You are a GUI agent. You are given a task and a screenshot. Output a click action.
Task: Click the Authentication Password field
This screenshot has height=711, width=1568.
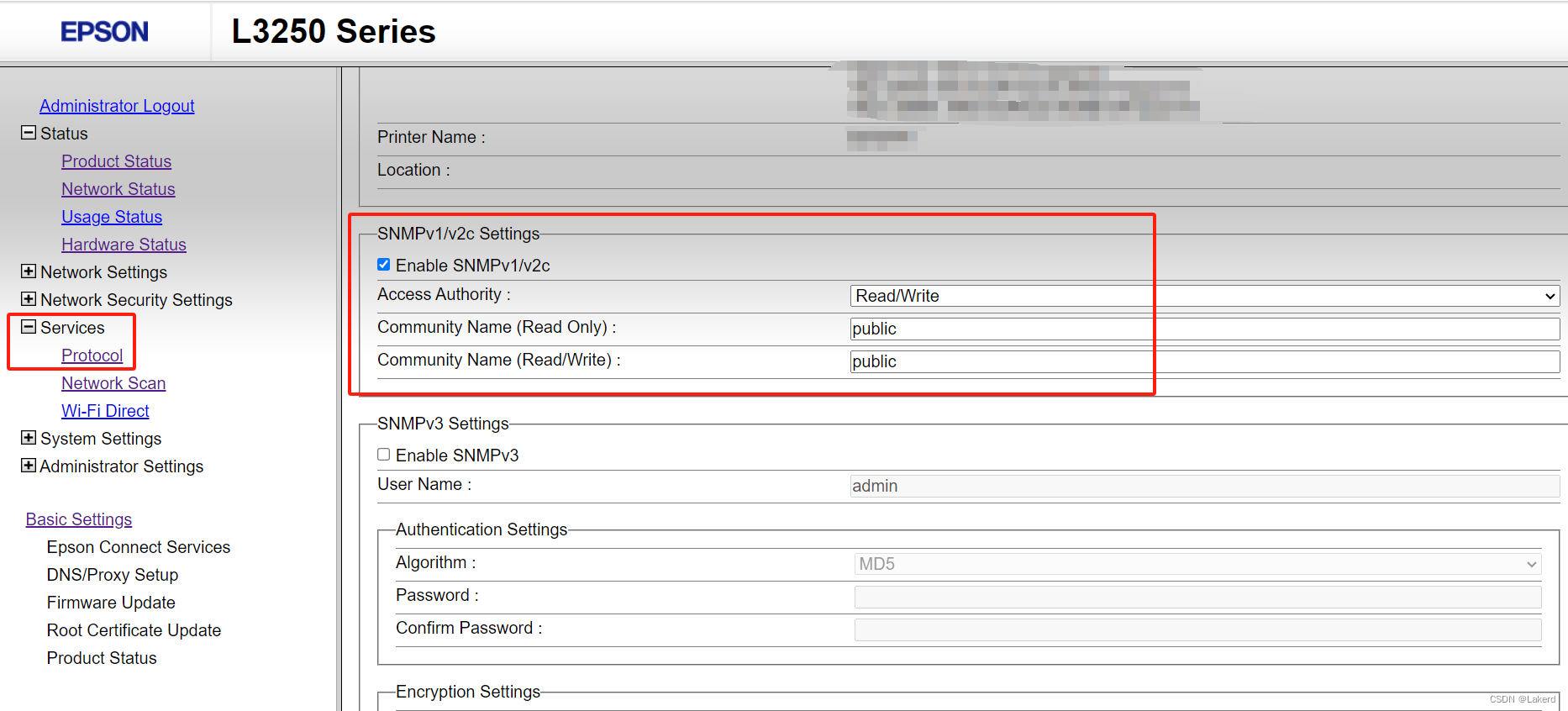point(1198,597)
